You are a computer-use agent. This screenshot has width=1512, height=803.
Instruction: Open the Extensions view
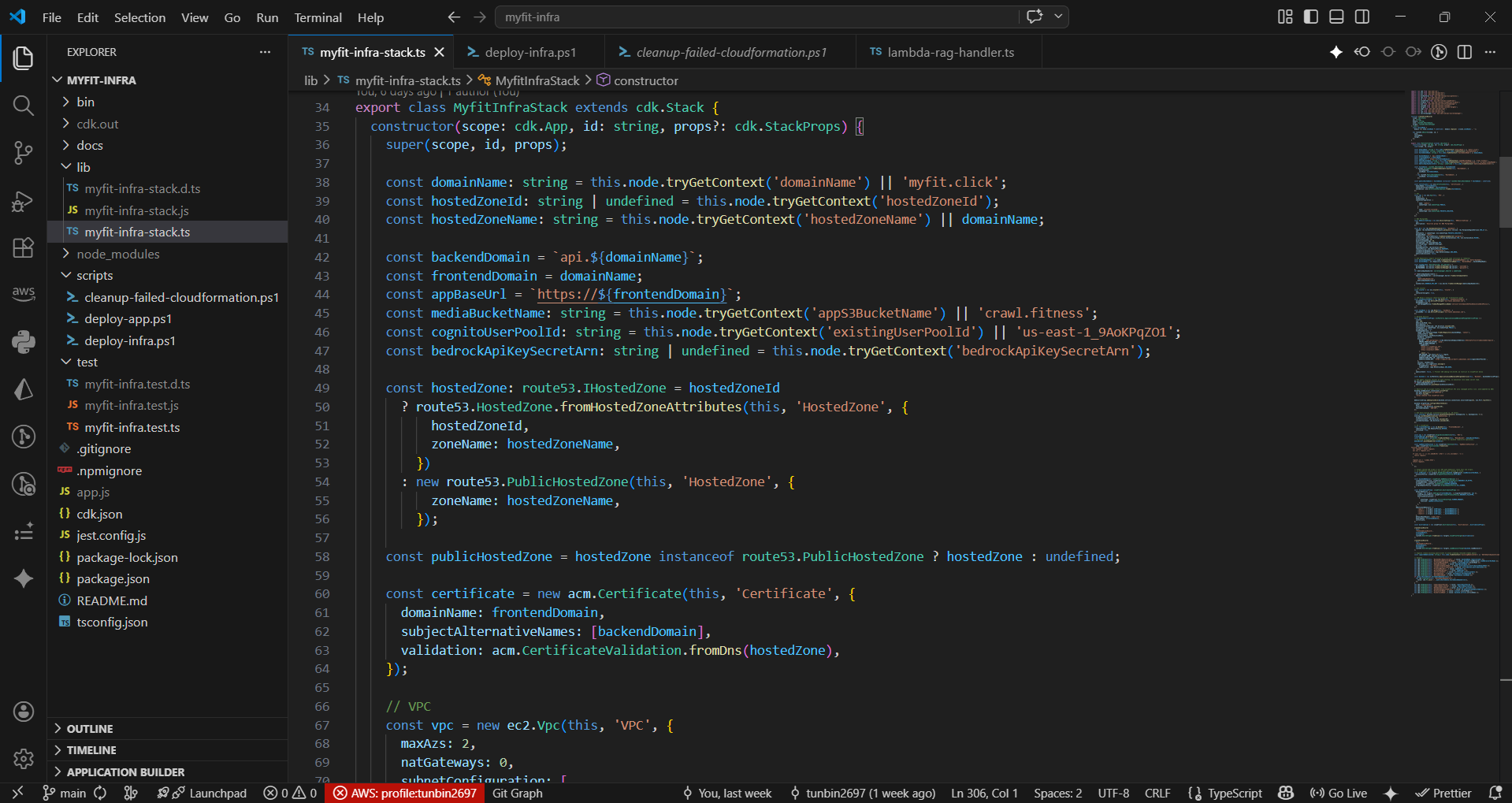(24, 247)
